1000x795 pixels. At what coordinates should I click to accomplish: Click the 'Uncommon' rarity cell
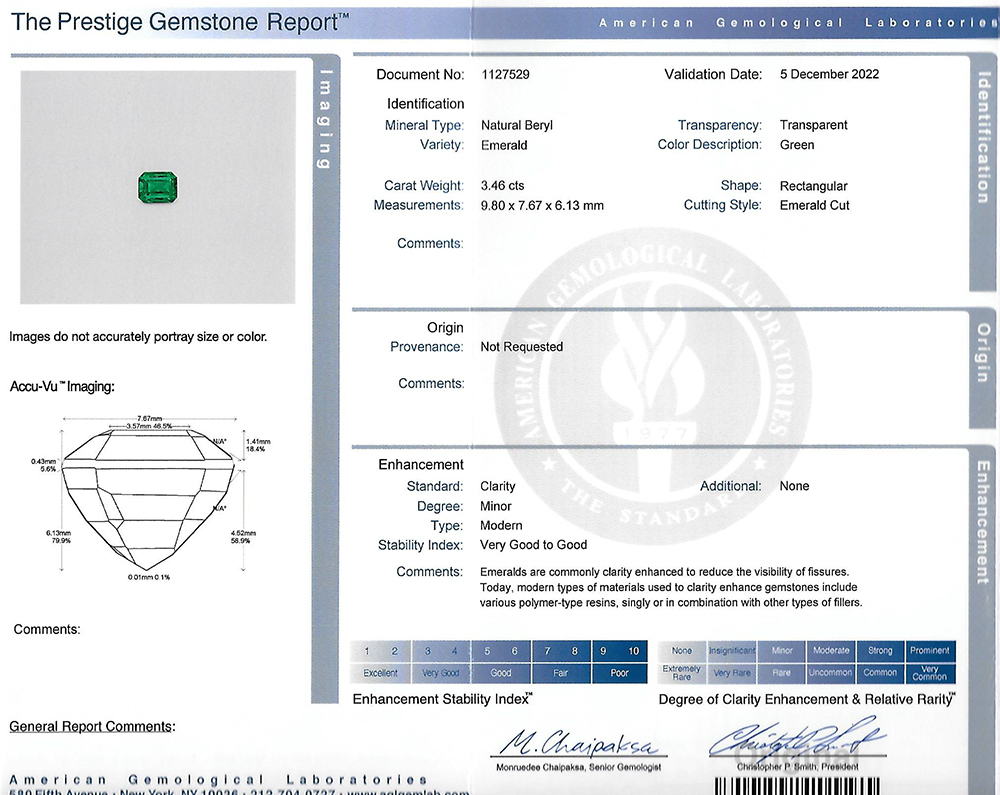[831, 673]
